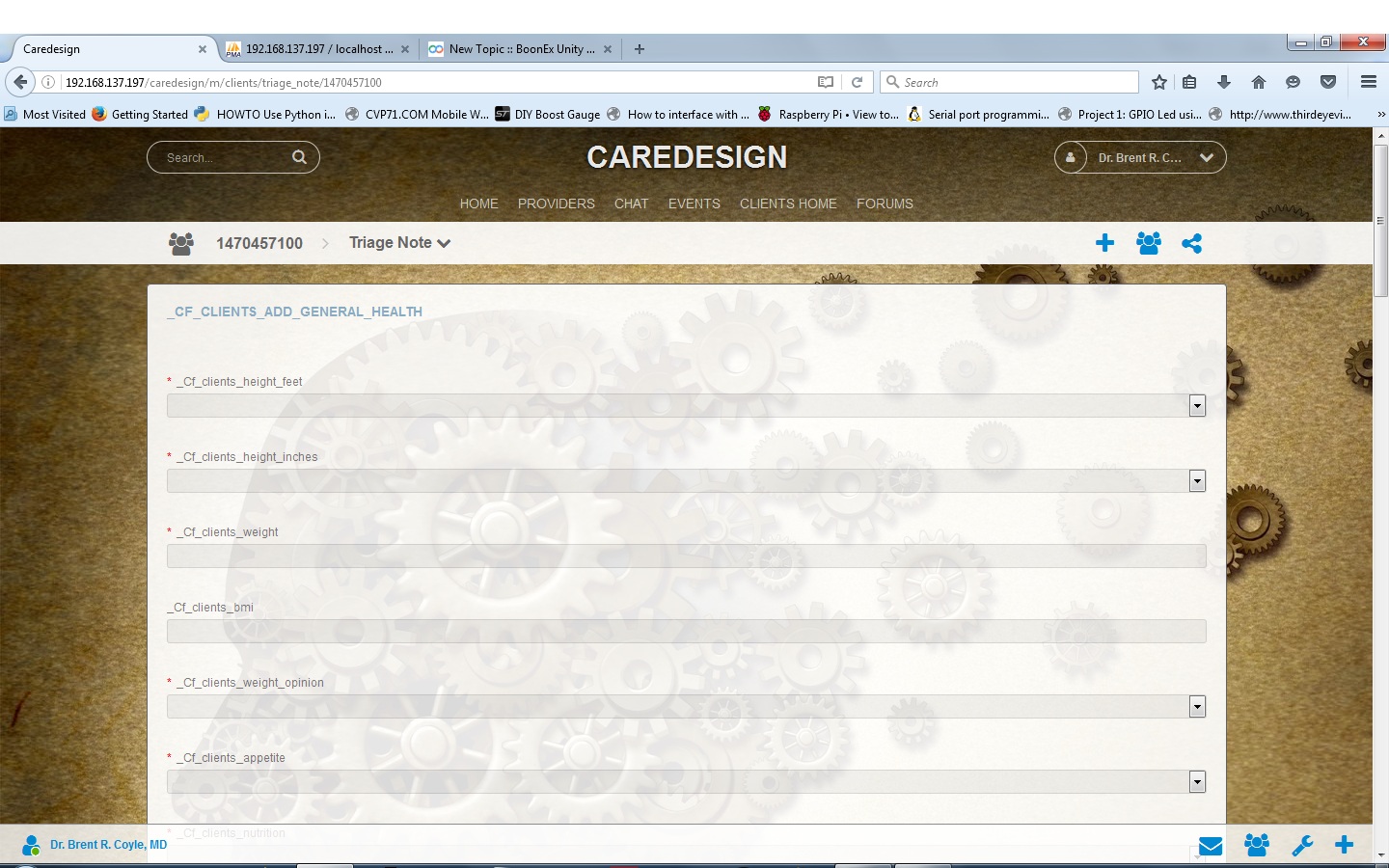Viewport: 1389px width, 868px height.
Task: Expand the Triage Note dropdown
Action: [x=399, y=243]
